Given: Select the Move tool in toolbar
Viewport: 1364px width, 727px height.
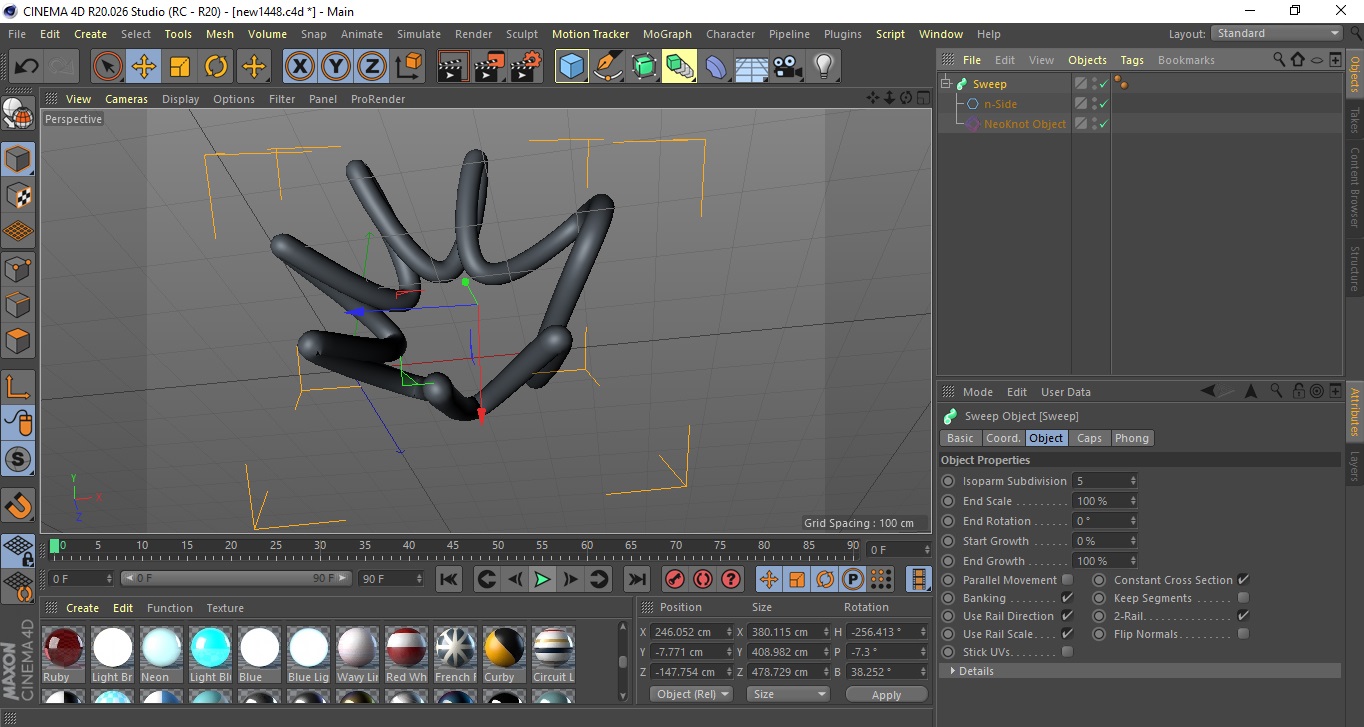Looking at the screenshot, I should [144, 67].
